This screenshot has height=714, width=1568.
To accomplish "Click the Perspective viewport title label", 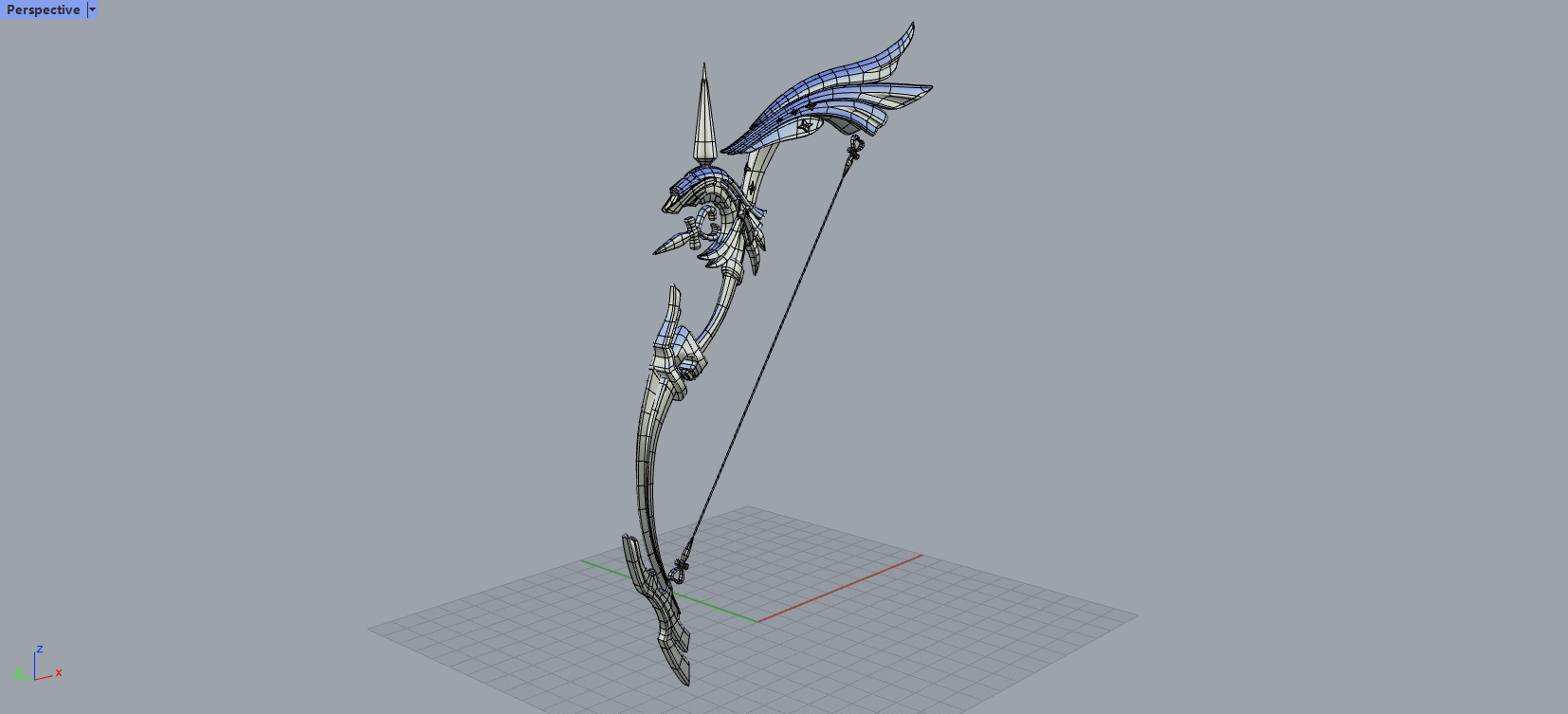I will click(x=44, y=9).
